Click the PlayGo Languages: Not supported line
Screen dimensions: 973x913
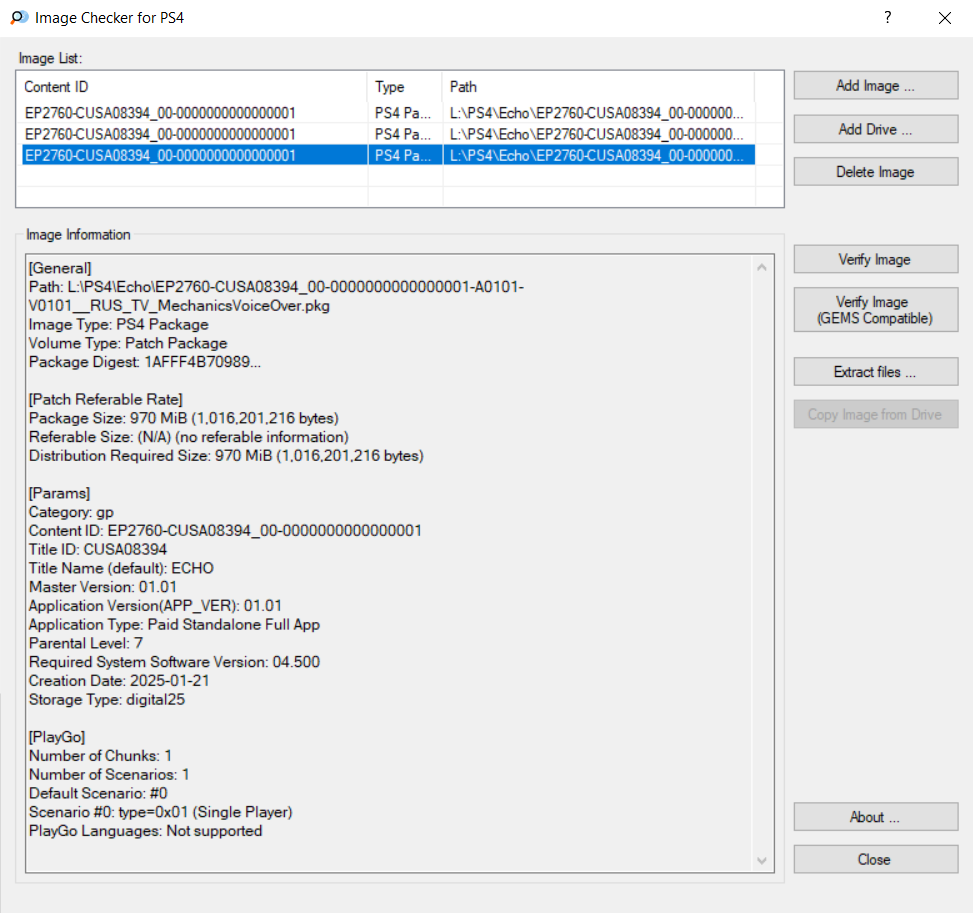[145, 830]
